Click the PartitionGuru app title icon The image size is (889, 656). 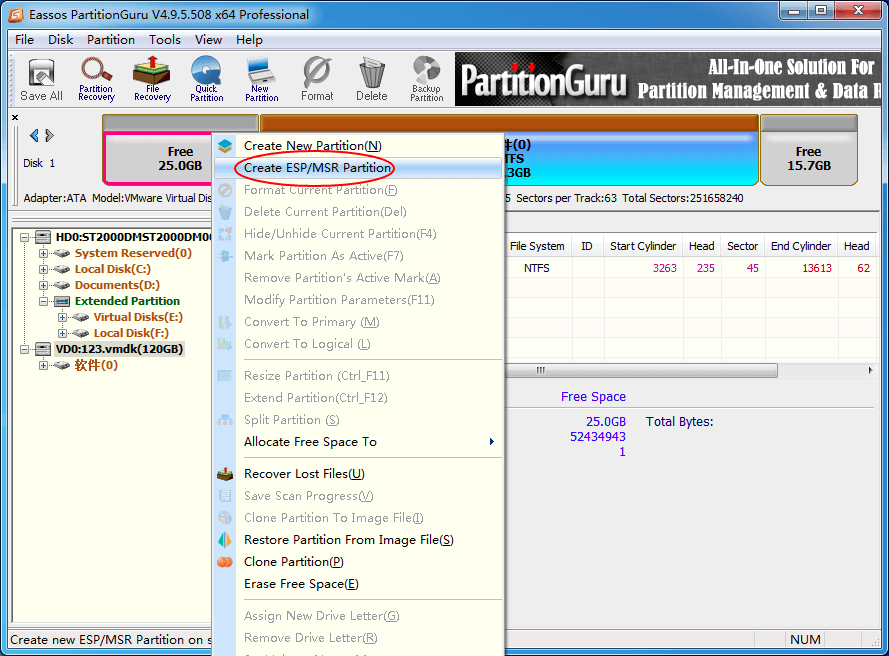coord(16,14)
